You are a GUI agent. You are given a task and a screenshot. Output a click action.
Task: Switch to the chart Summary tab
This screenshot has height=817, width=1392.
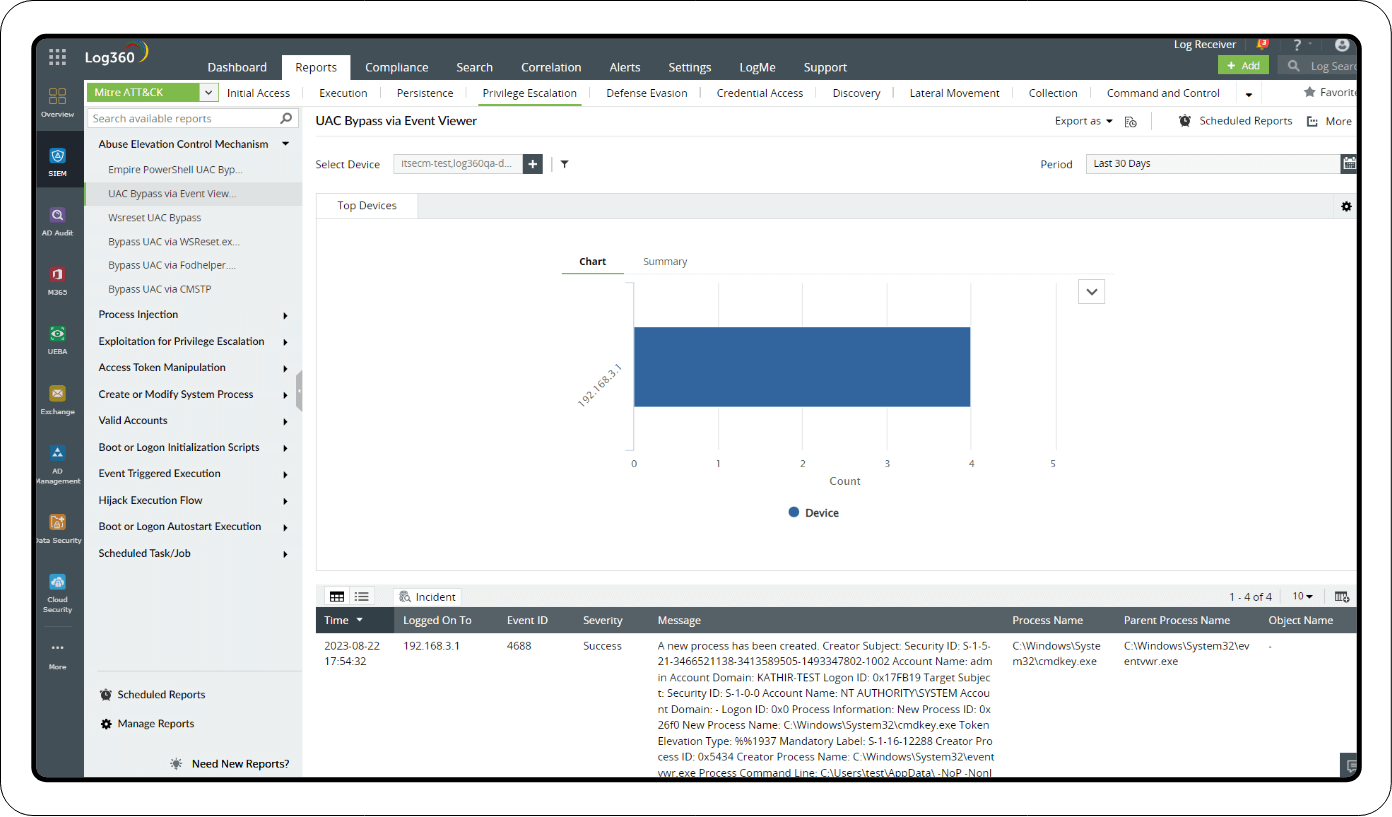tap(665, 262)
